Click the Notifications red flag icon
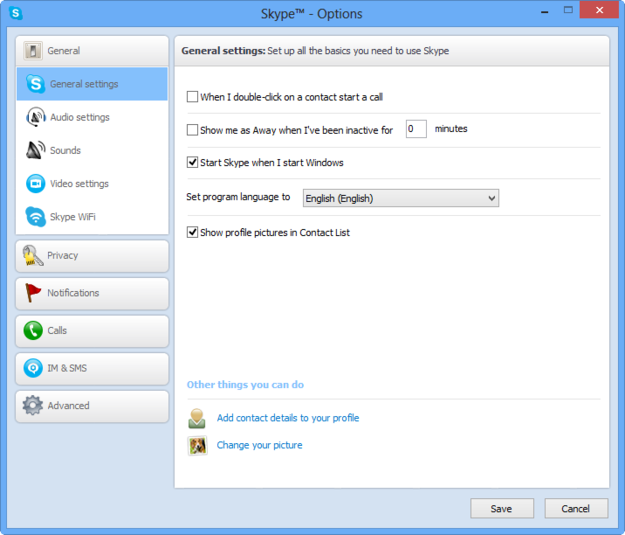625x535 pixels. click(33, 293)
